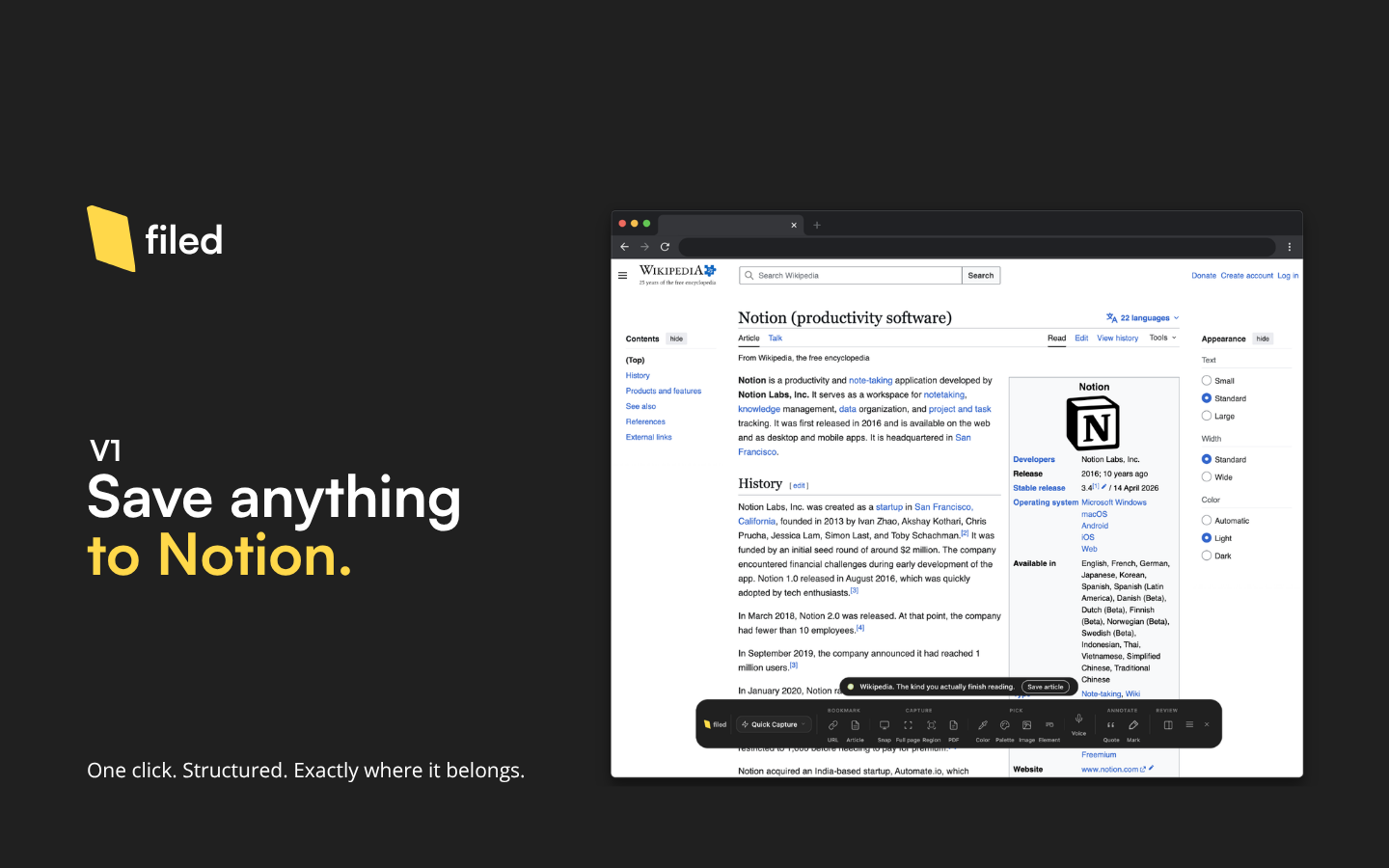Select Wide width option

1207,476
